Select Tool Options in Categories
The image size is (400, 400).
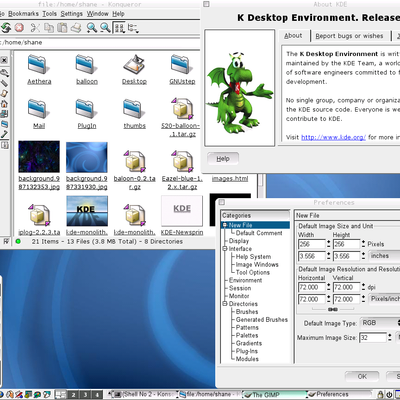click(x=253, y=272)
